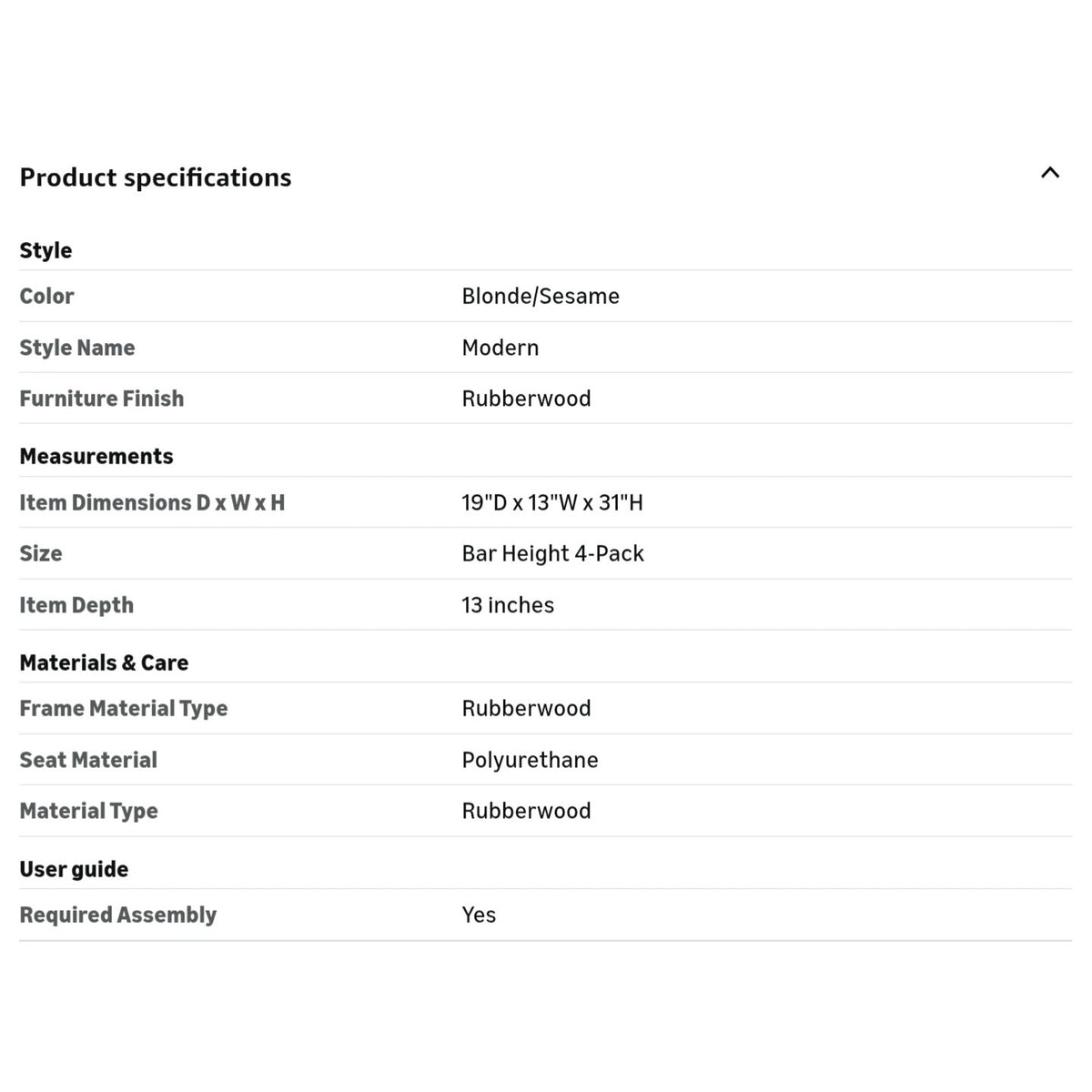Select the Modern style value

500,348
